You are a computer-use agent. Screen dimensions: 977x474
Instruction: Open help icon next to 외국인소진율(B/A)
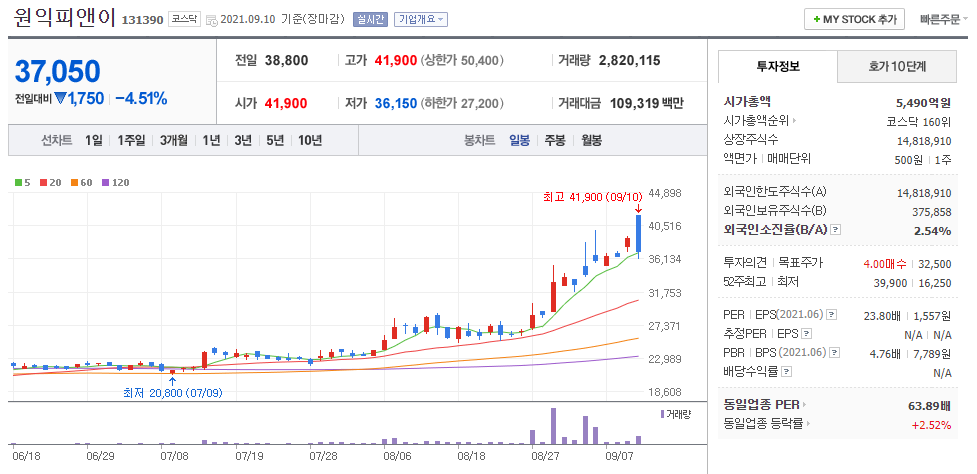[836, 230]
